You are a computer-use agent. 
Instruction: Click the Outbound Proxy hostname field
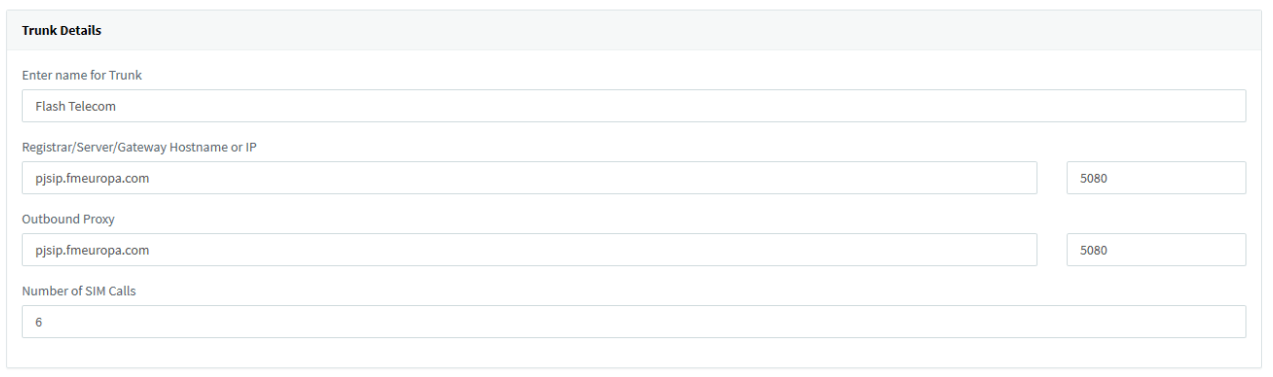(x=529, y=250)
